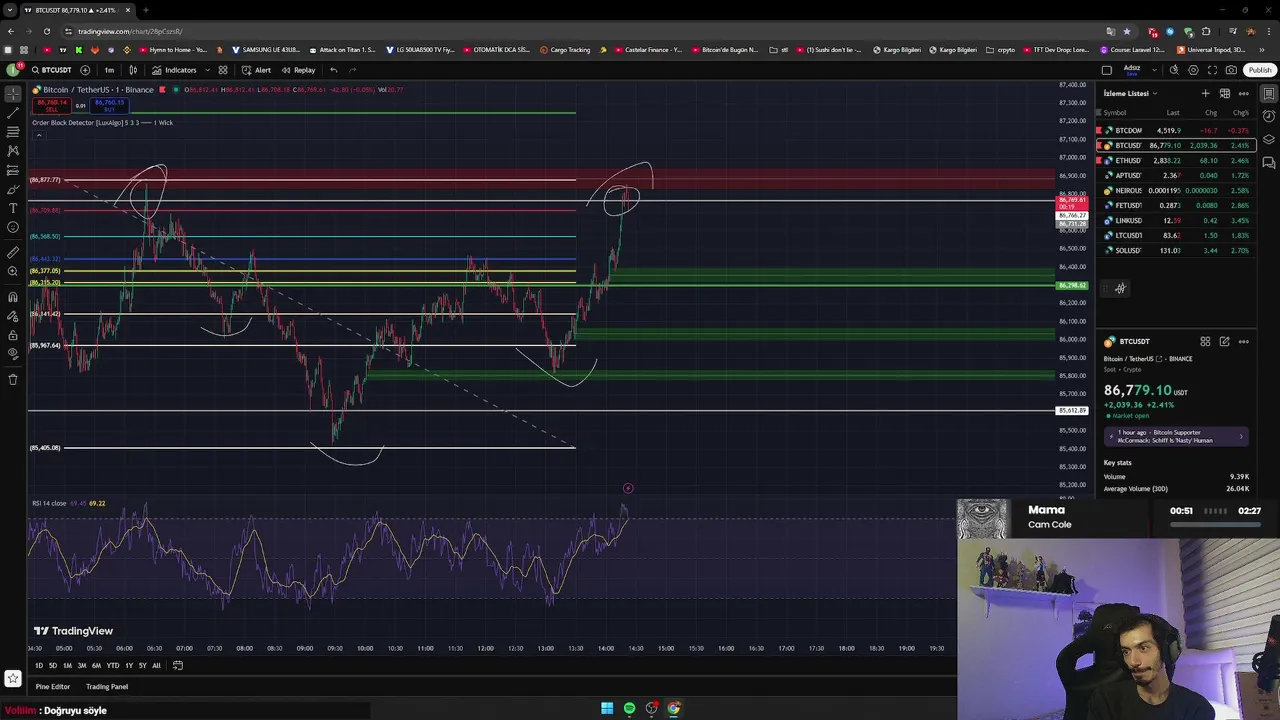Toggle lock all drawing tools
The height and width of the screenshot is (720, 1280).
[x=13, y=335]
